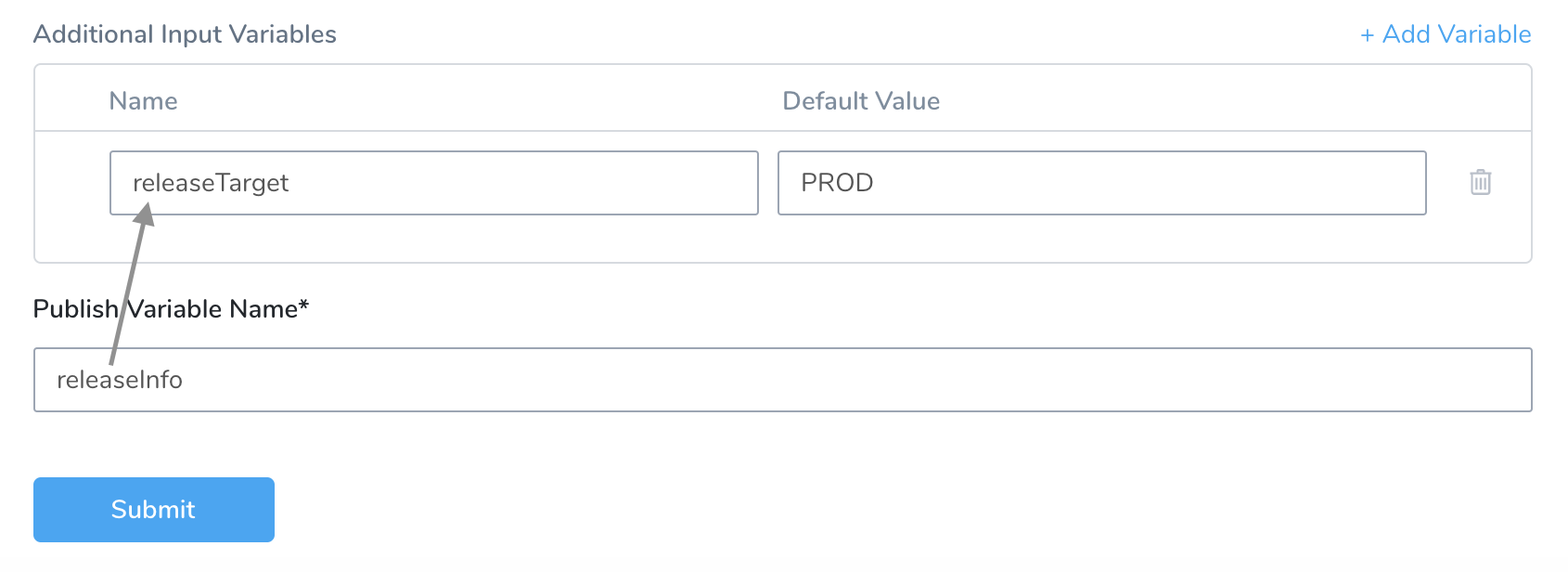This screenshot has width=1568, height=572.
Task: Place cursor in the text releaseTarget
Action: 211,183
